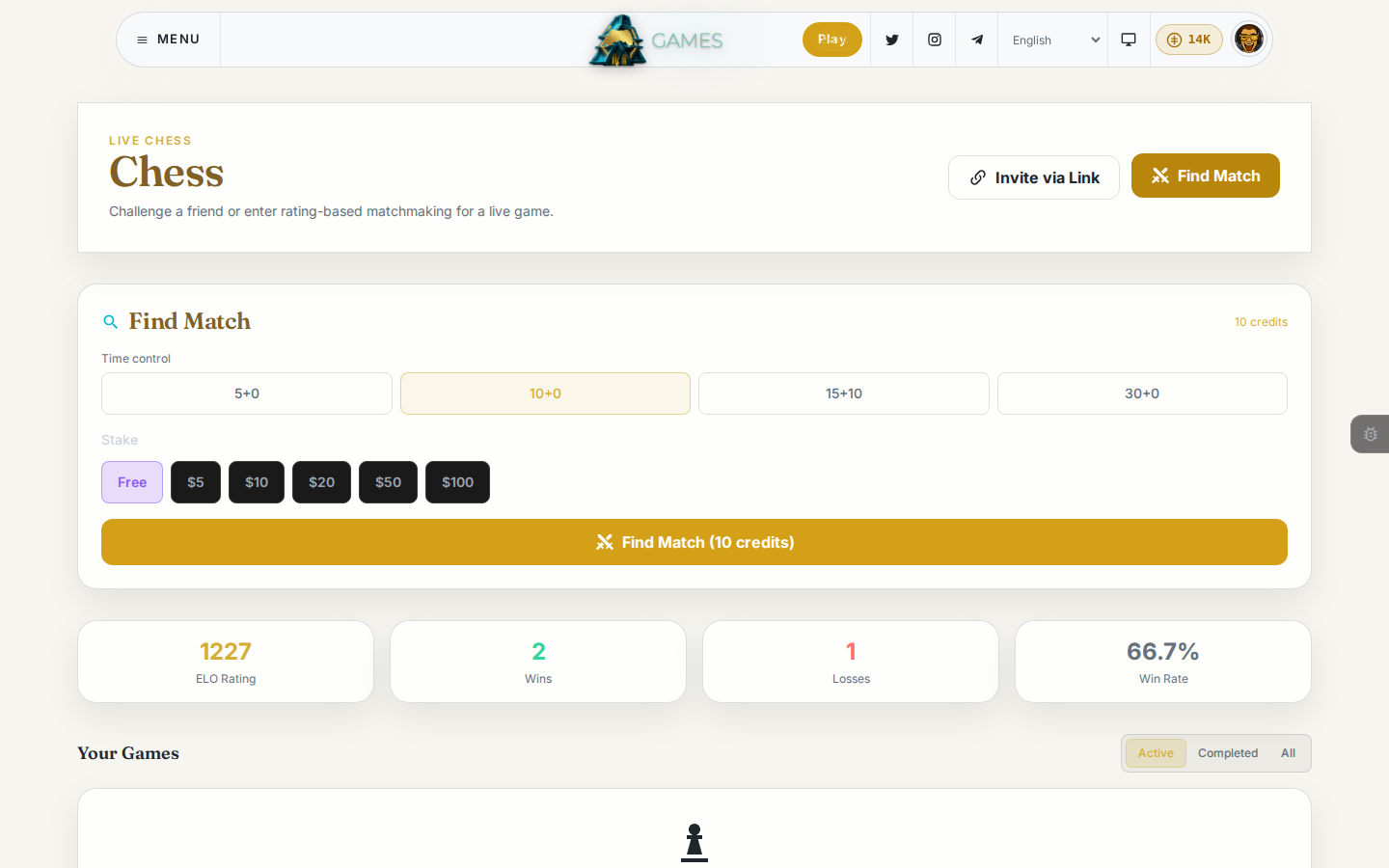The image size is (1389, 868).
Task: Click the 14K coin balance
Action: point(1189,40)
